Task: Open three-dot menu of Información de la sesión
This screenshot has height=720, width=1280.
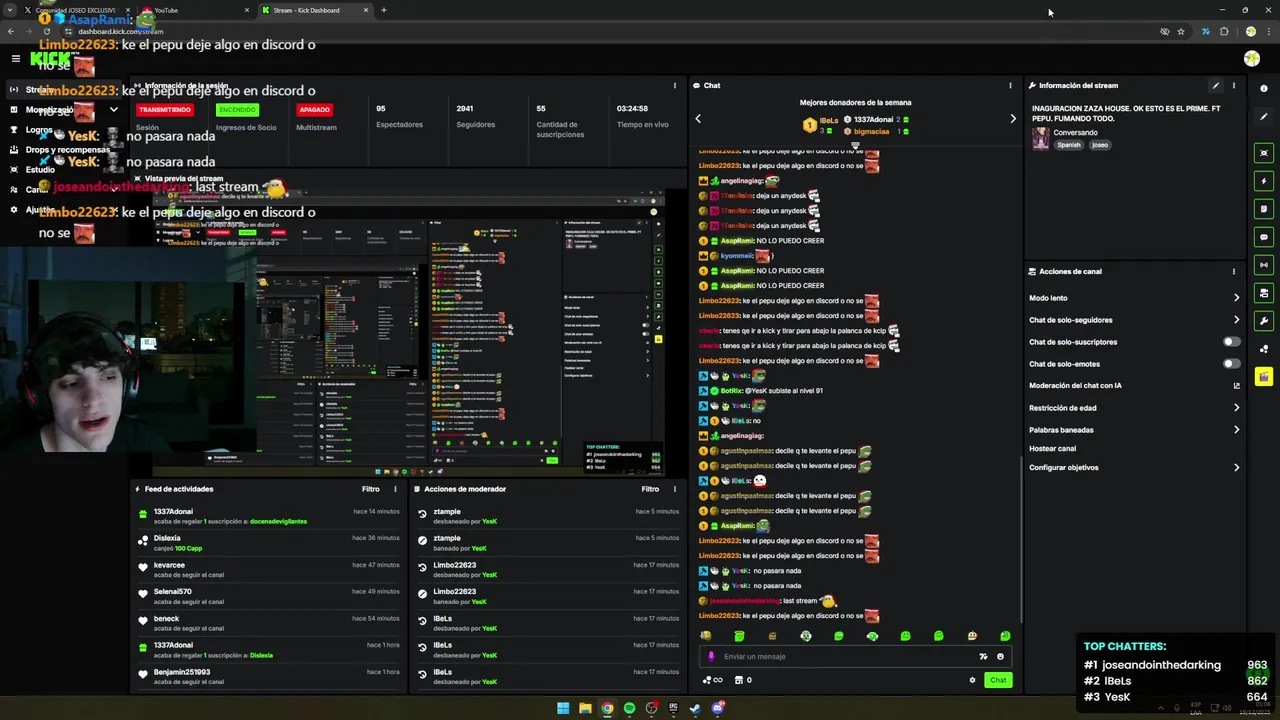Action: (x=675, y=86)
